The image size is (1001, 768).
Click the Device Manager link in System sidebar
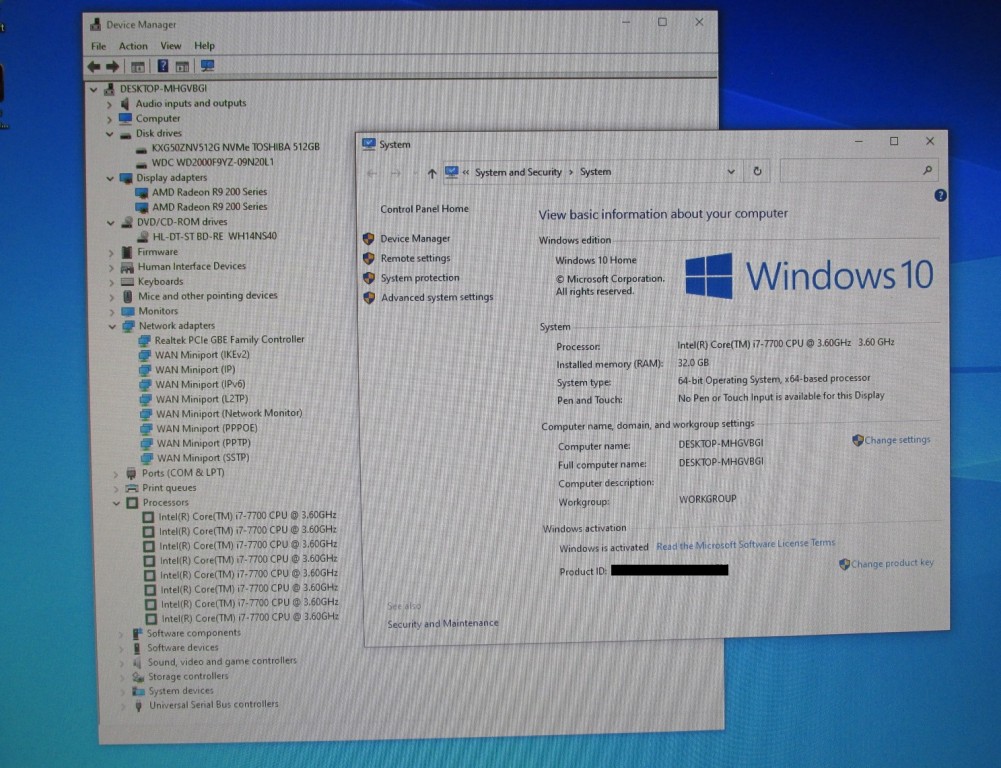tap(416, 239)
